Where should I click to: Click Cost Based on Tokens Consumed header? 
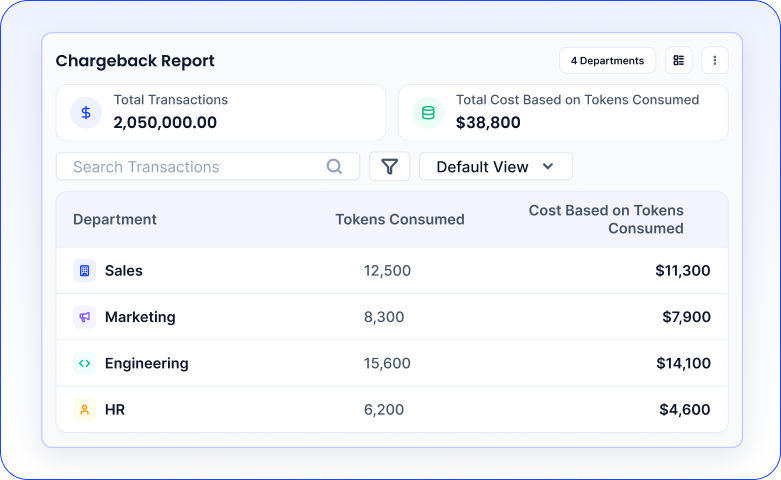606,219
